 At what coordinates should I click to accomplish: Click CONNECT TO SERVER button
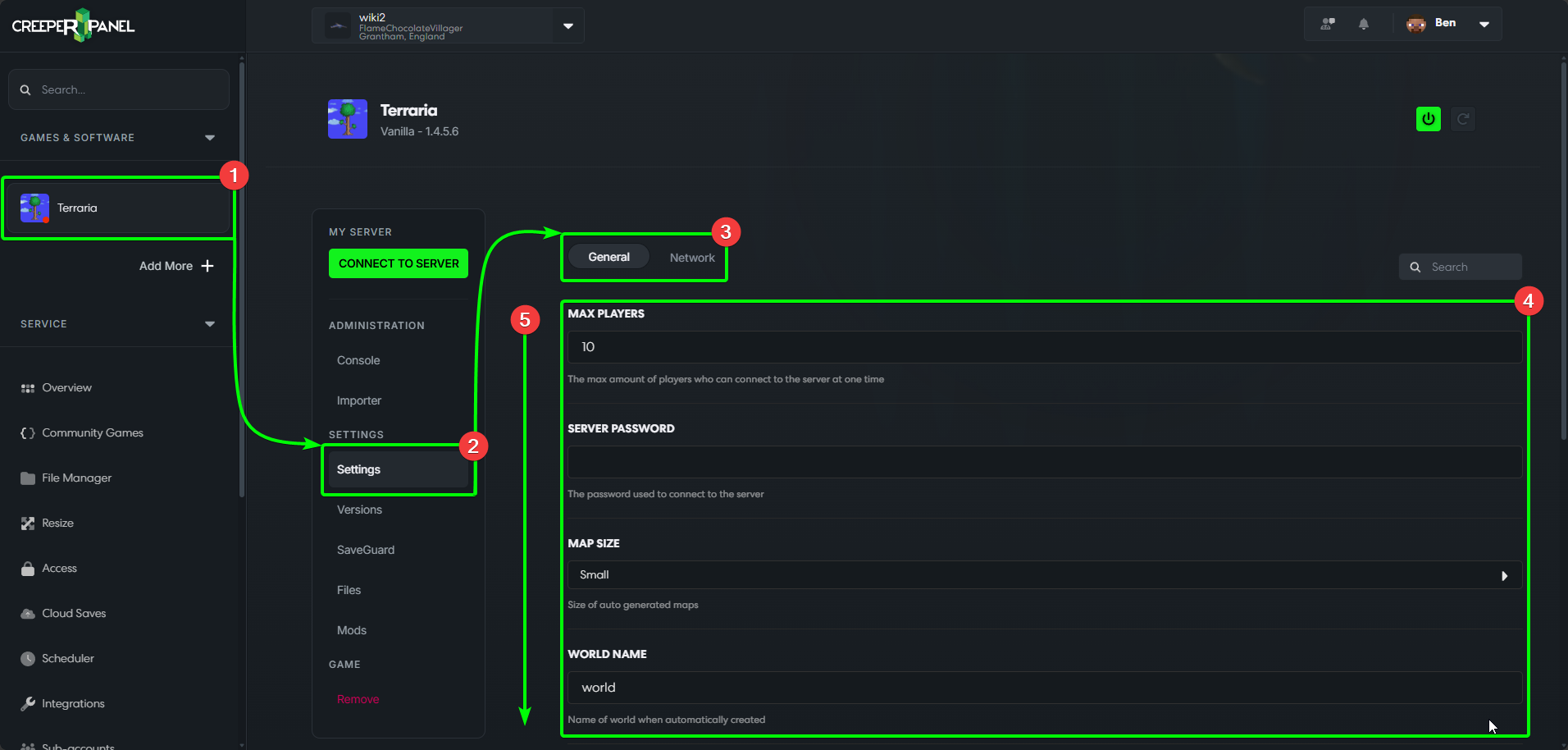(398, 263)
